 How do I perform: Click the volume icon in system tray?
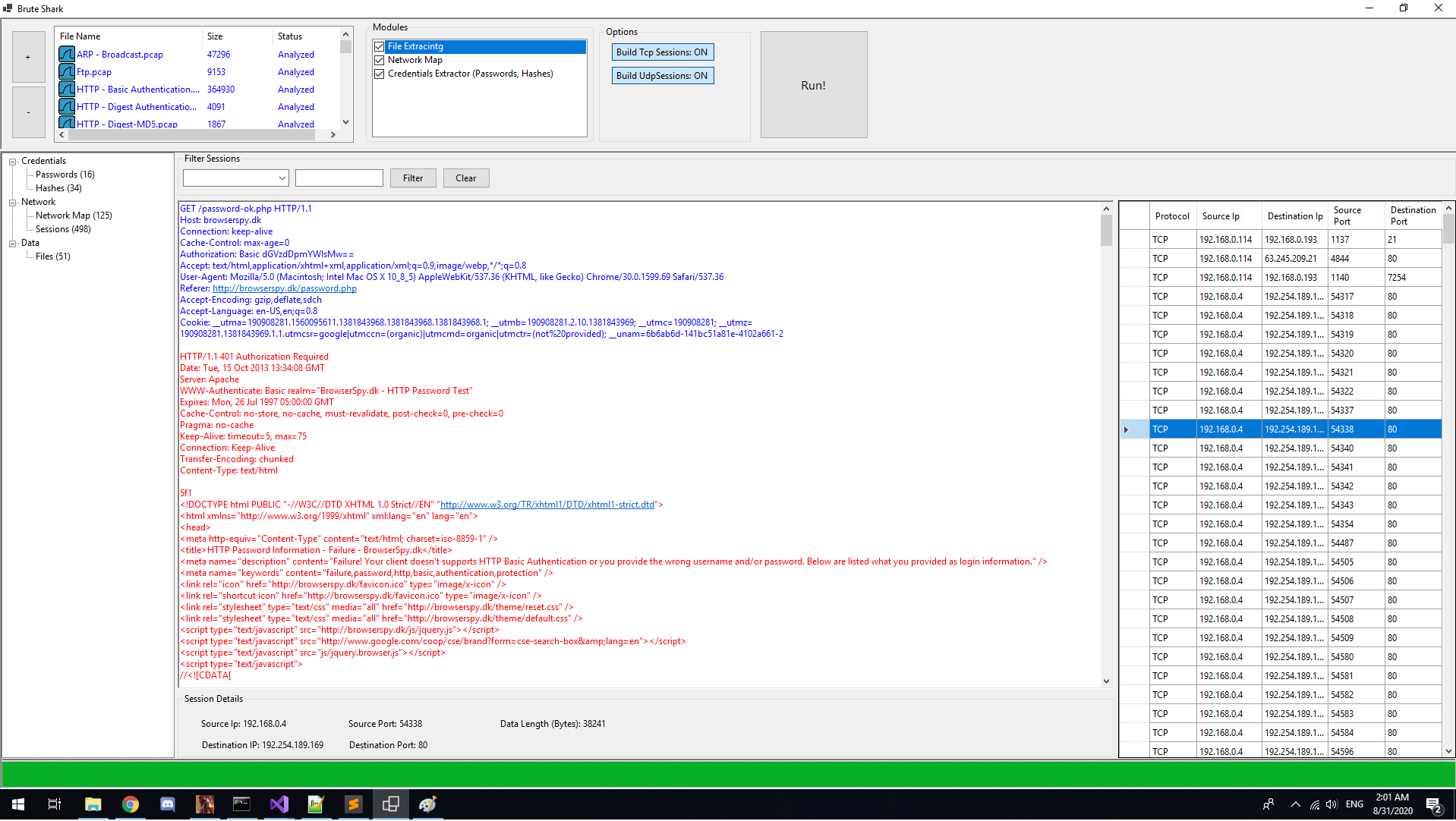1332,805
